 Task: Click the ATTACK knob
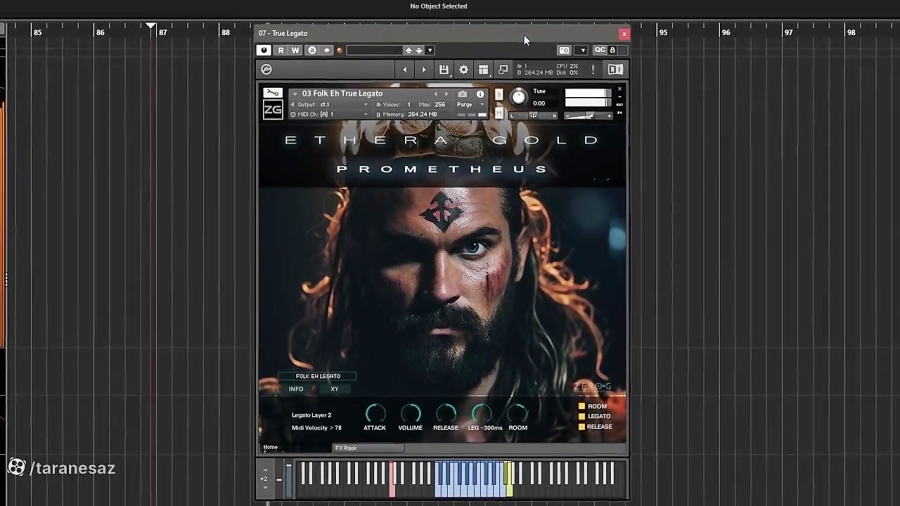pyautogui.click(x=375, y=413)
